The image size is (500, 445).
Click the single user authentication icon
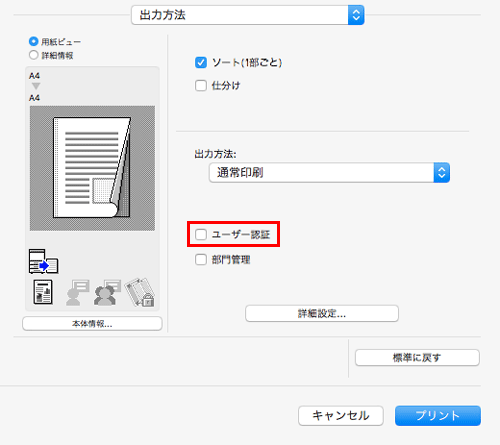[77, 292]
